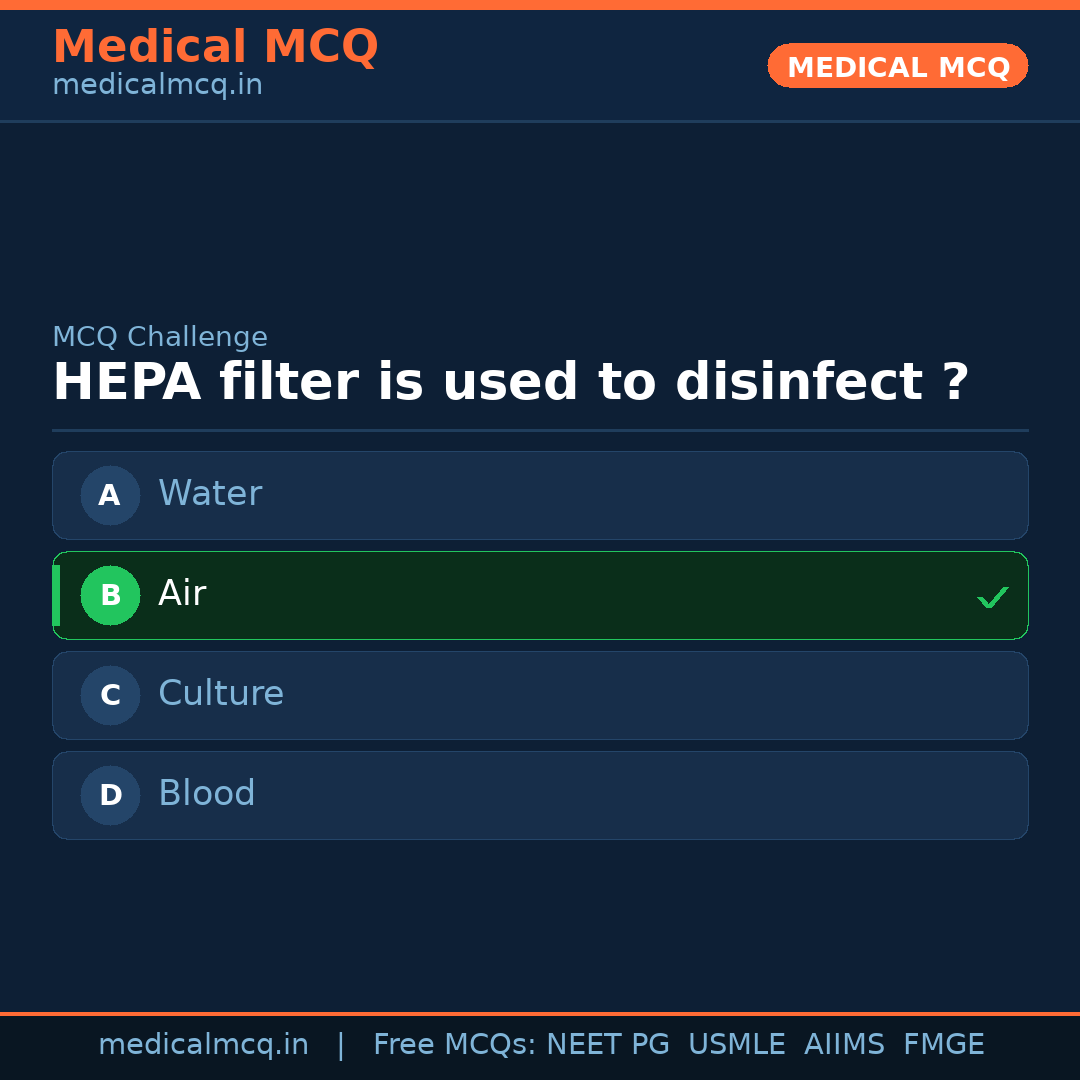
Task: Click the letter D circle badge
Action: [x=110, y=795]
